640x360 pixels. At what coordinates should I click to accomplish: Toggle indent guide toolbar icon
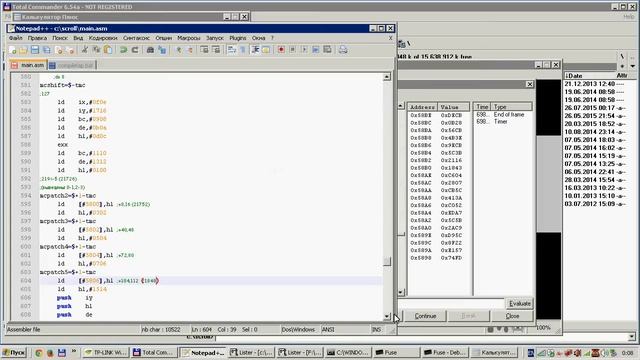pyautogui.click(x=256, y=50)
